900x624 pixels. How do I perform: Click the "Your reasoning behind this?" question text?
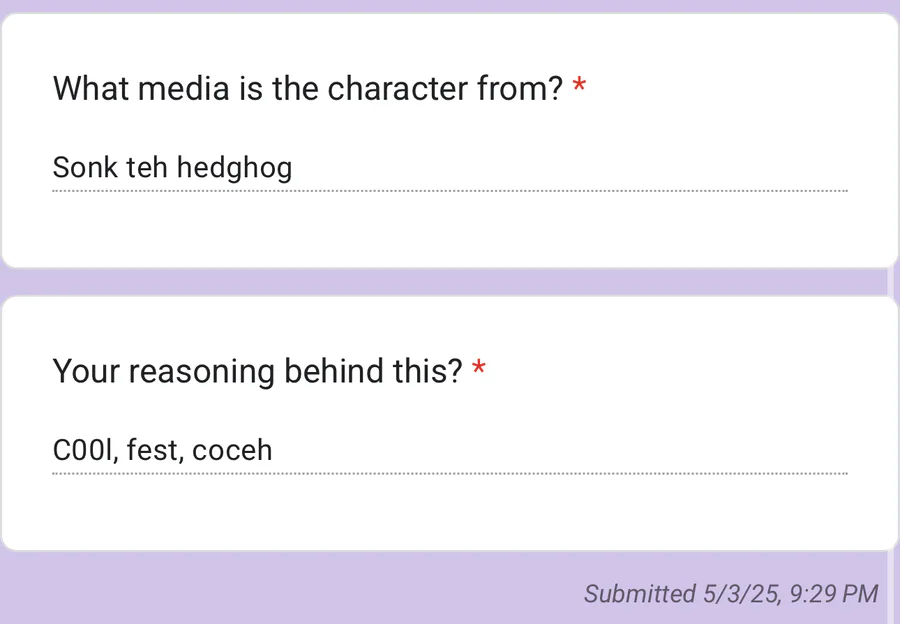(x=257, y=372)
